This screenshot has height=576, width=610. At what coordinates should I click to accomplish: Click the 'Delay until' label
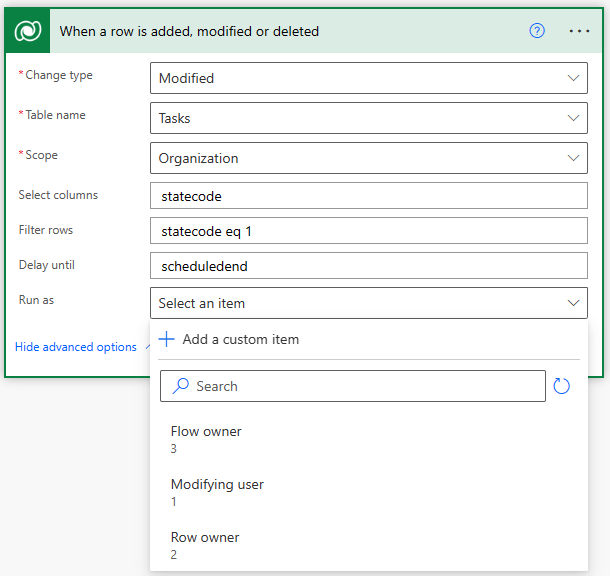46,264
